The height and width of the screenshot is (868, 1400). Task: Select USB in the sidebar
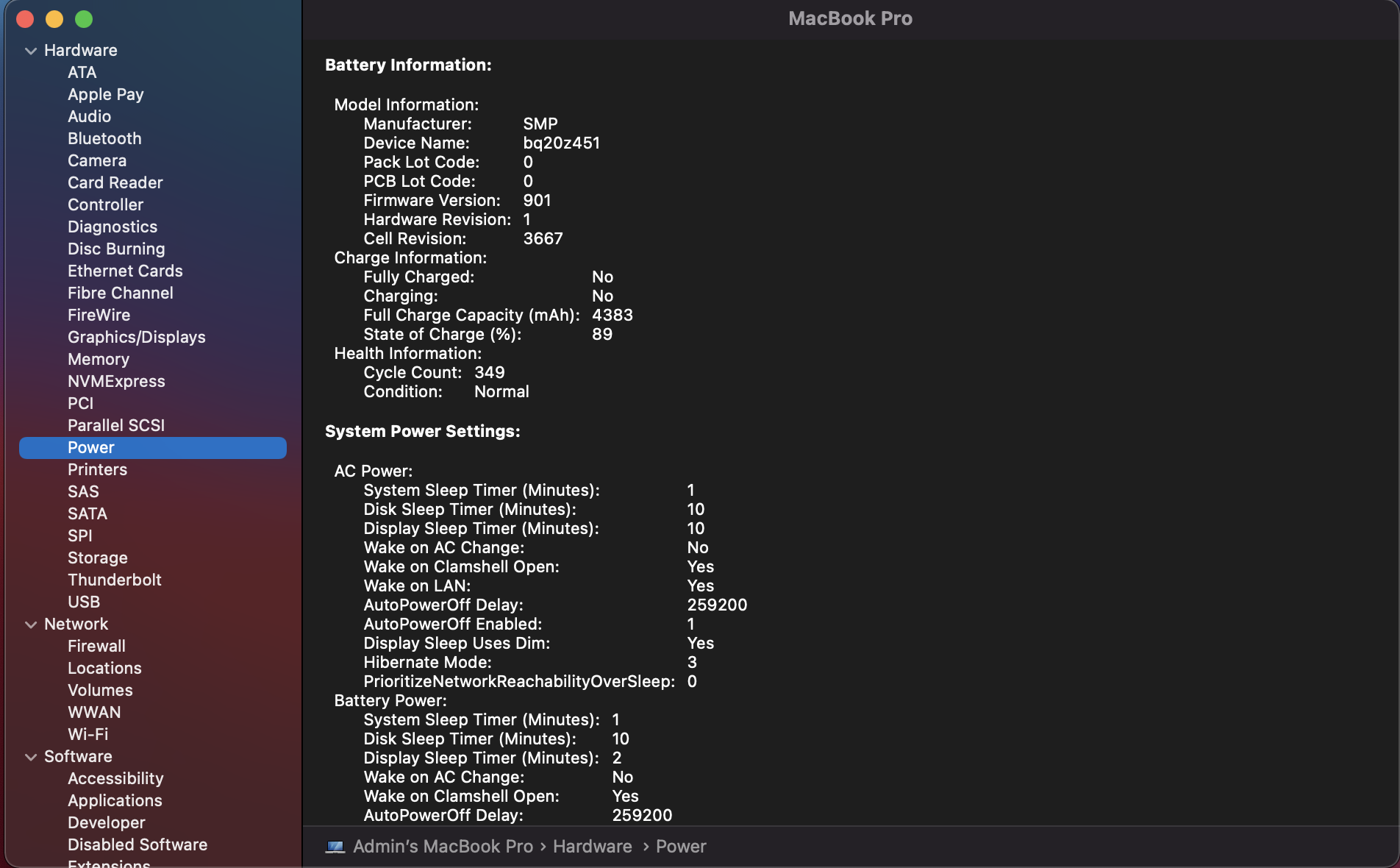pyautogui.click(x=84, y=602)
